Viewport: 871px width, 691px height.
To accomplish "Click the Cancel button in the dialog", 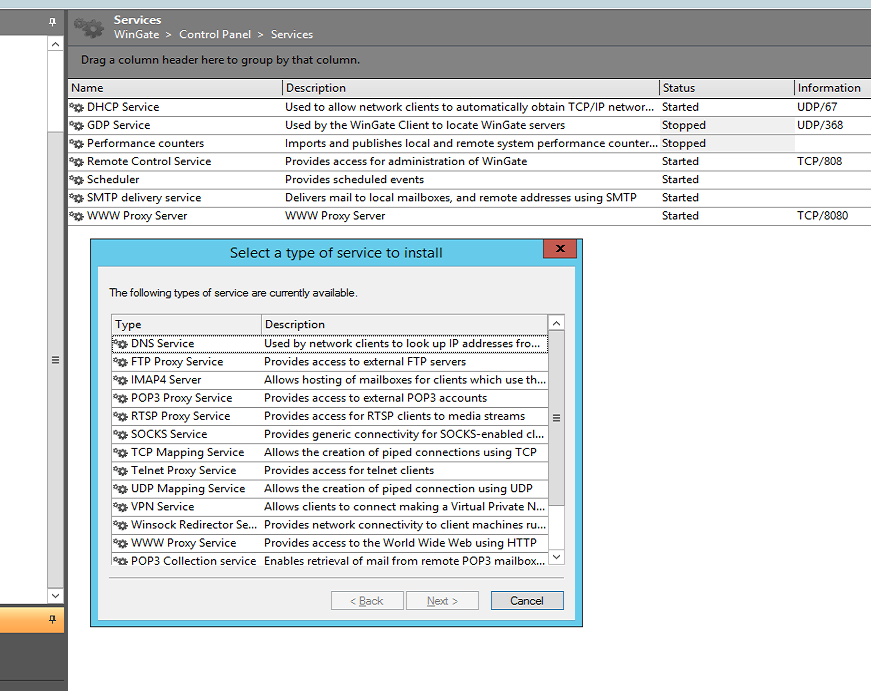I will point(527,600).
